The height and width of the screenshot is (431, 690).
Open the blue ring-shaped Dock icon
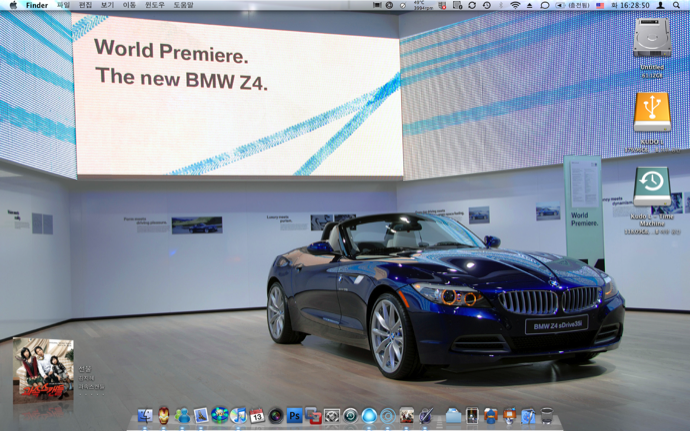pyautogui.click(x=388, y=416)
